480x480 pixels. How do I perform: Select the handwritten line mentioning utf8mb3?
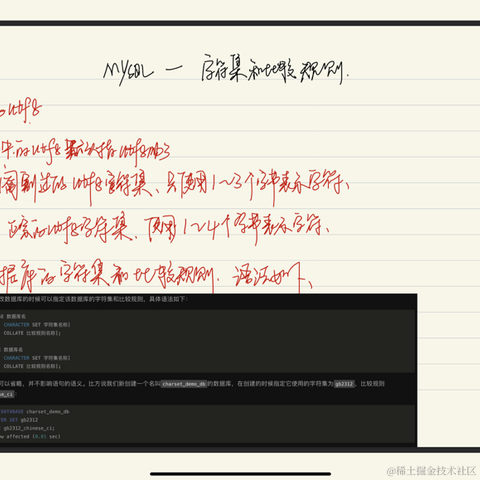point(85,152)
